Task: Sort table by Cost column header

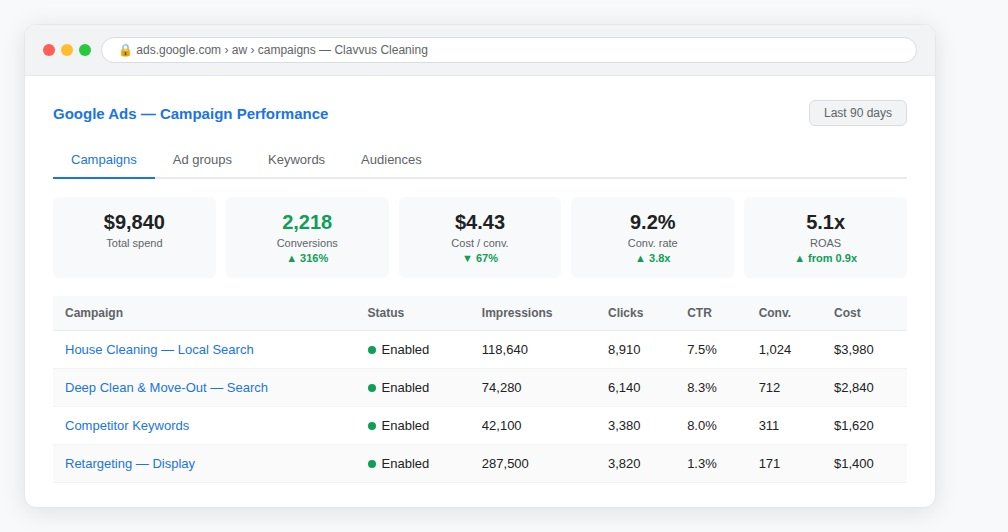Action: (847, 313)
